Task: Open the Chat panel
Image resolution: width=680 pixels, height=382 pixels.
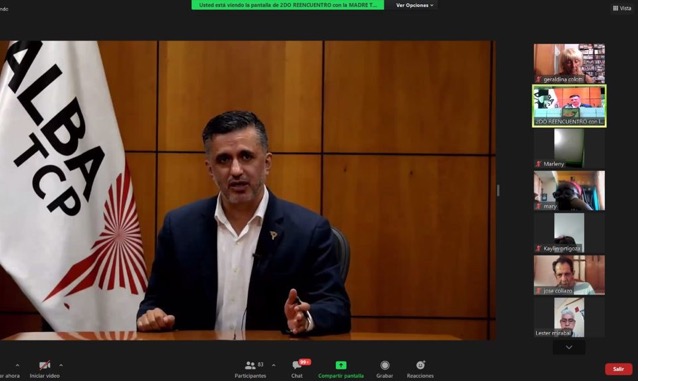Action: pyautogui.click(x=298, y=369)
